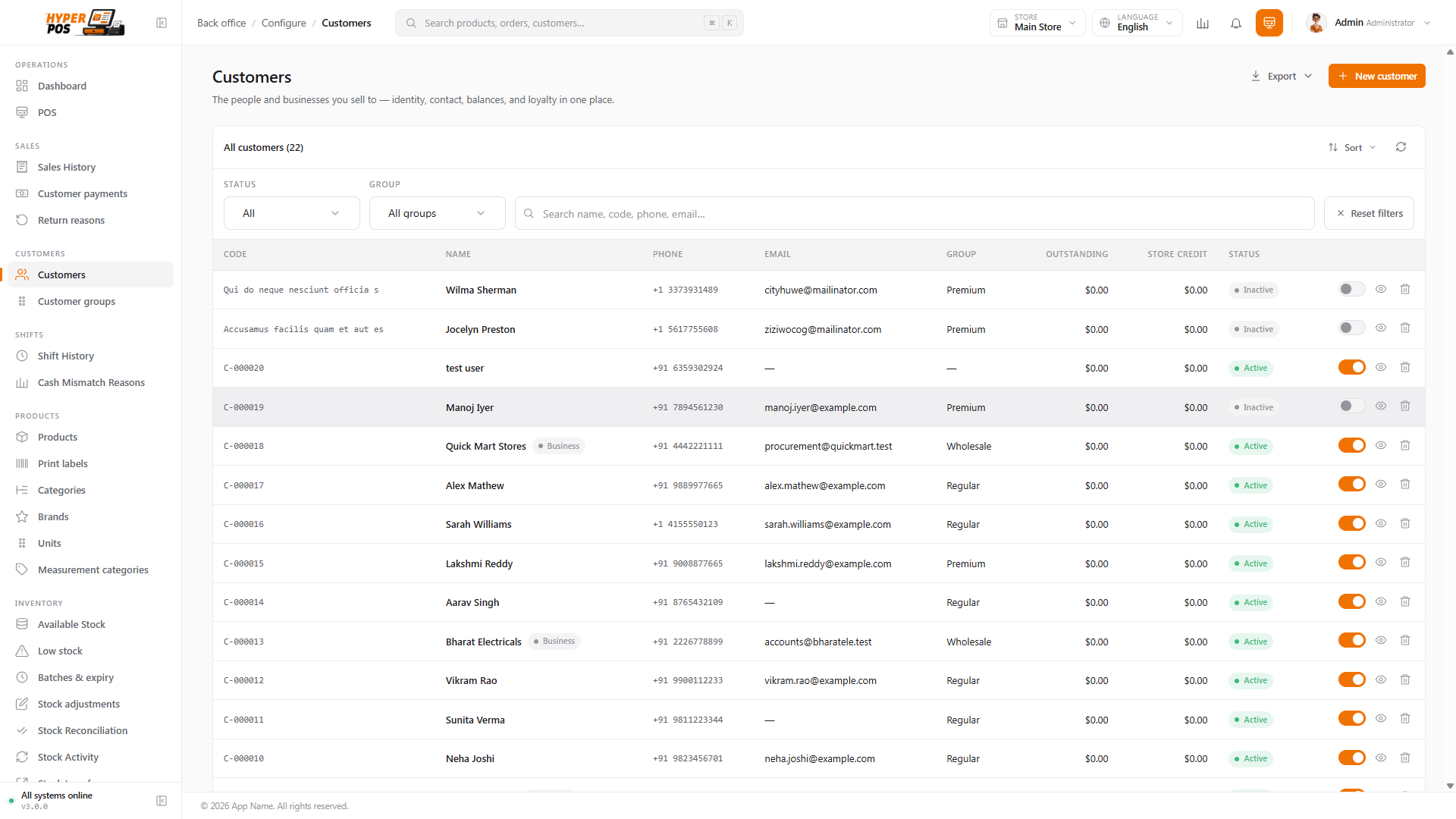Open the Admin Administrator account menu
Screen dimensions: 1456x819
point(1370,23)
